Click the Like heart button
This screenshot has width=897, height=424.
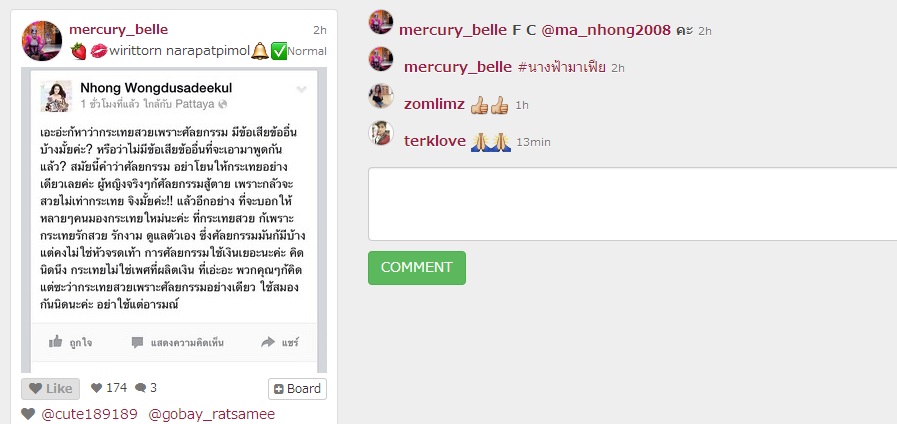pos(50,389)
